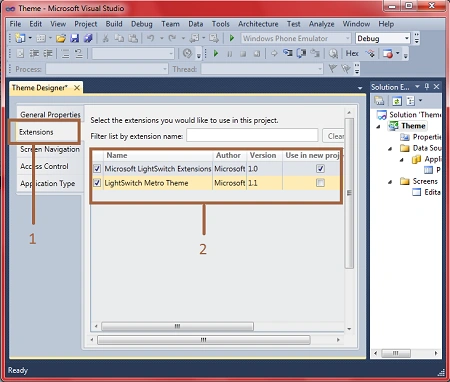The height and width of the screenshot is (382, 450).
Task: Click the Redo arrow icon
Action: (x=172, y=38)
